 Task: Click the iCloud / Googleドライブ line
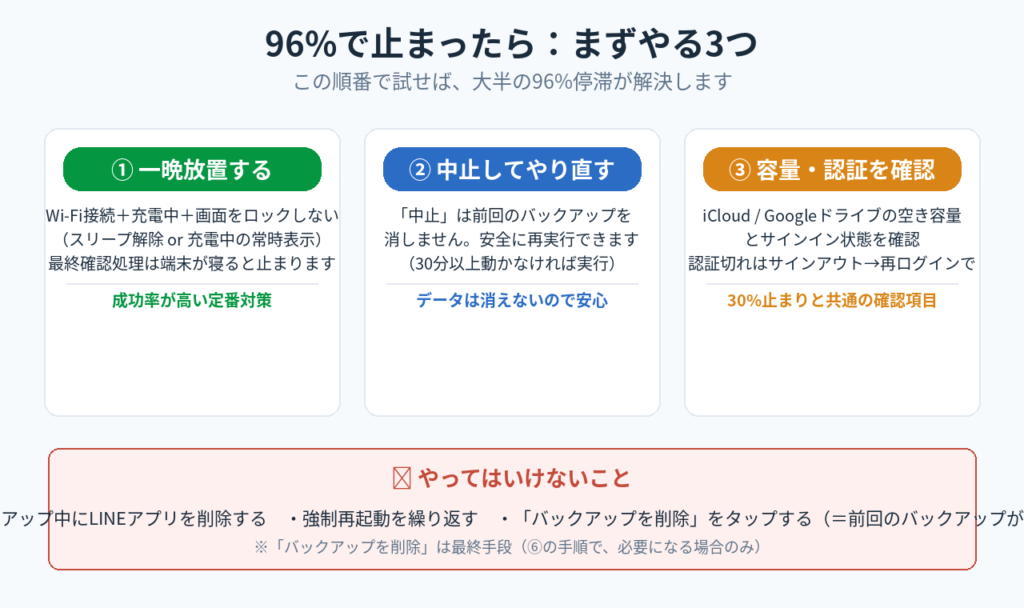click(x=832, y=216)
